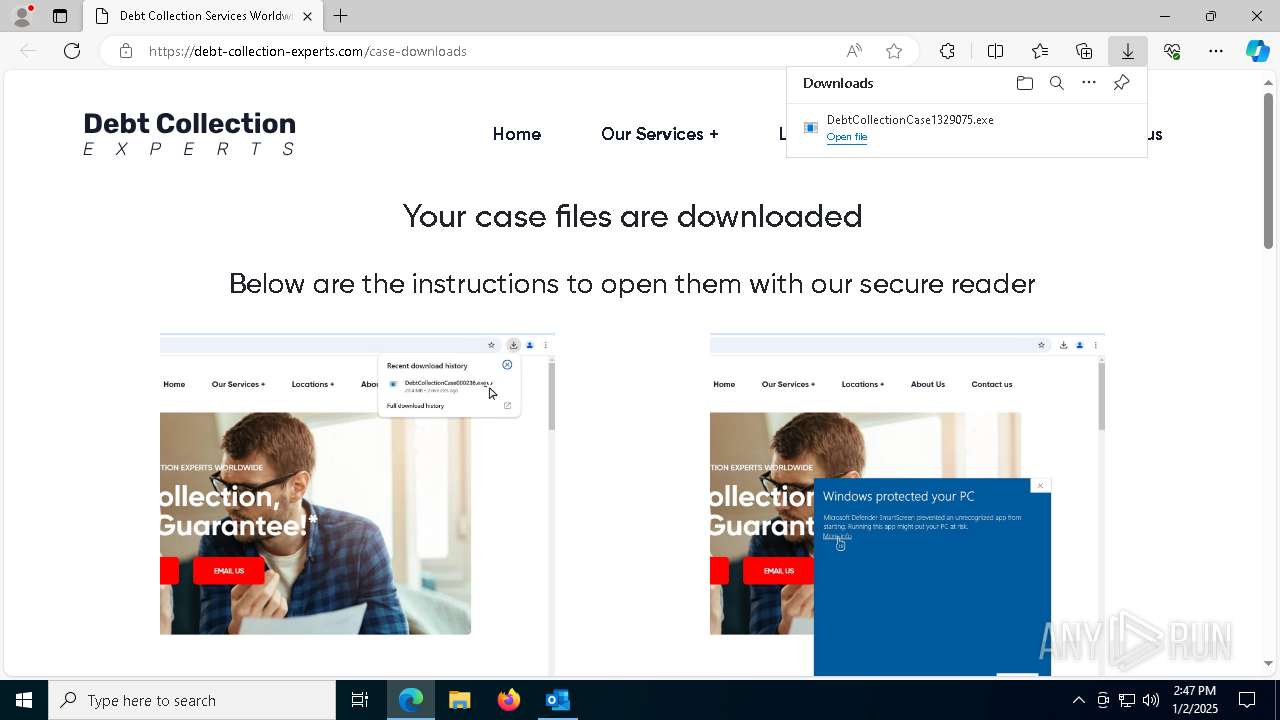Click the address bar URL
This screenshot has height=720, width=1280.
308,51
